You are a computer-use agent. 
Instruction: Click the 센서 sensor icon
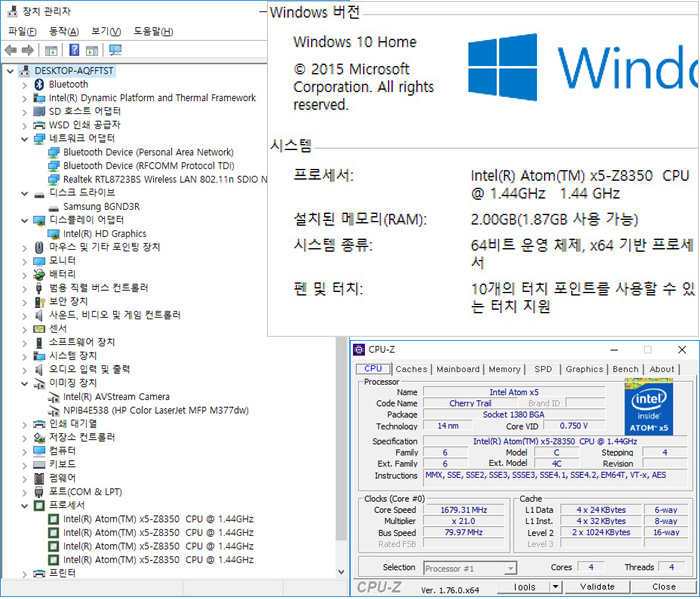pyautogui.click(x=39, y=329)
